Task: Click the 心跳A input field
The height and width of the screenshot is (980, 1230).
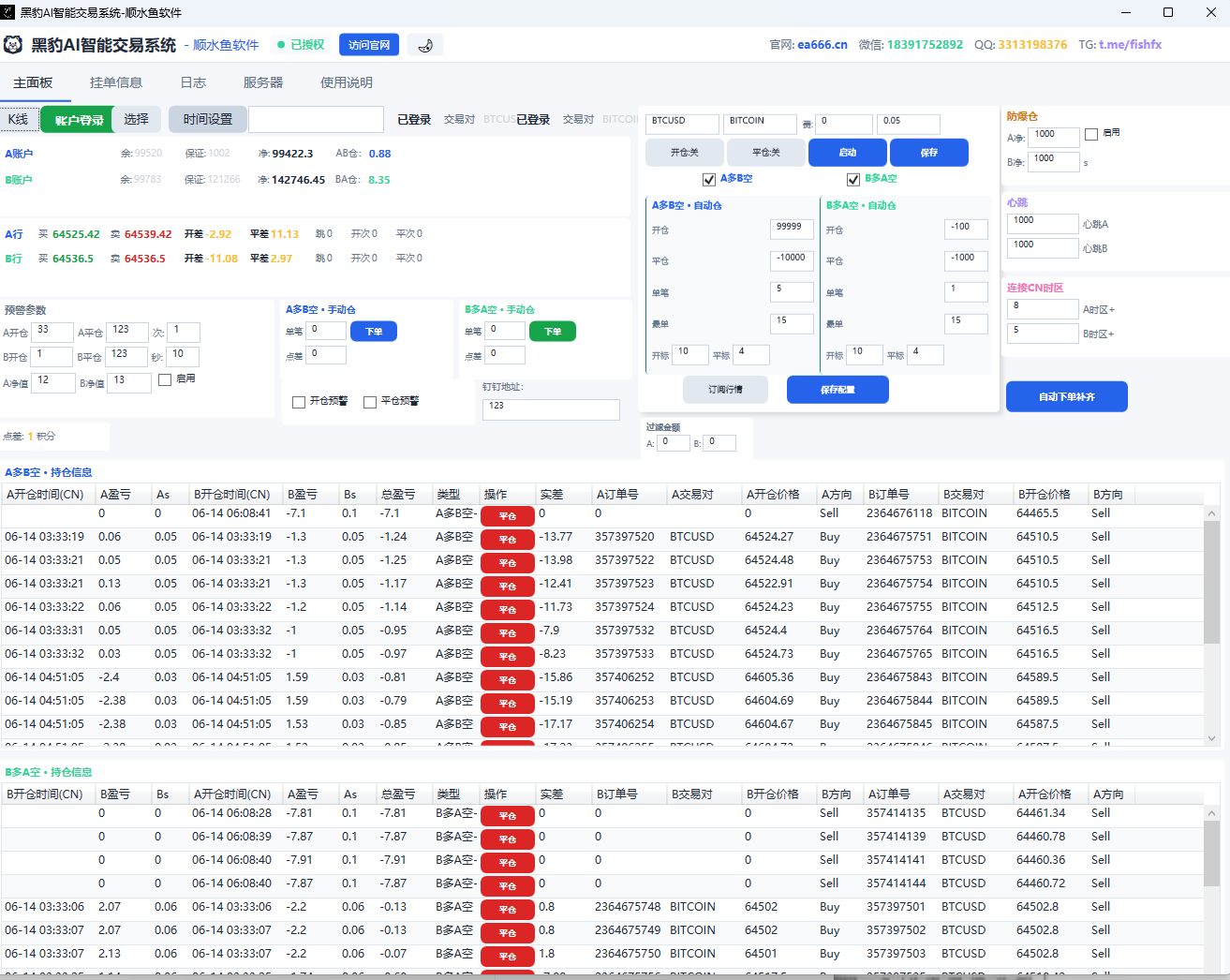Action: pyautogui.click(x=1043, y=224)
